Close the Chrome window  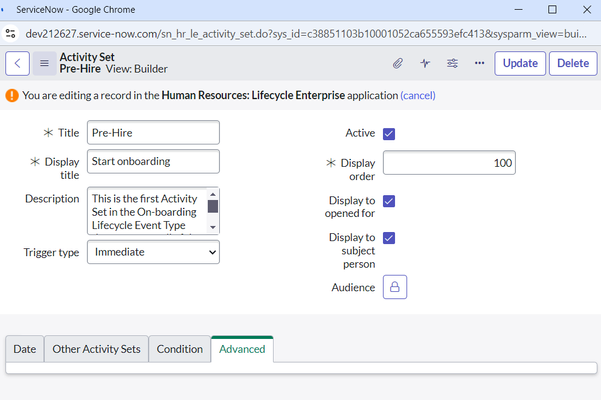point(586,10)
